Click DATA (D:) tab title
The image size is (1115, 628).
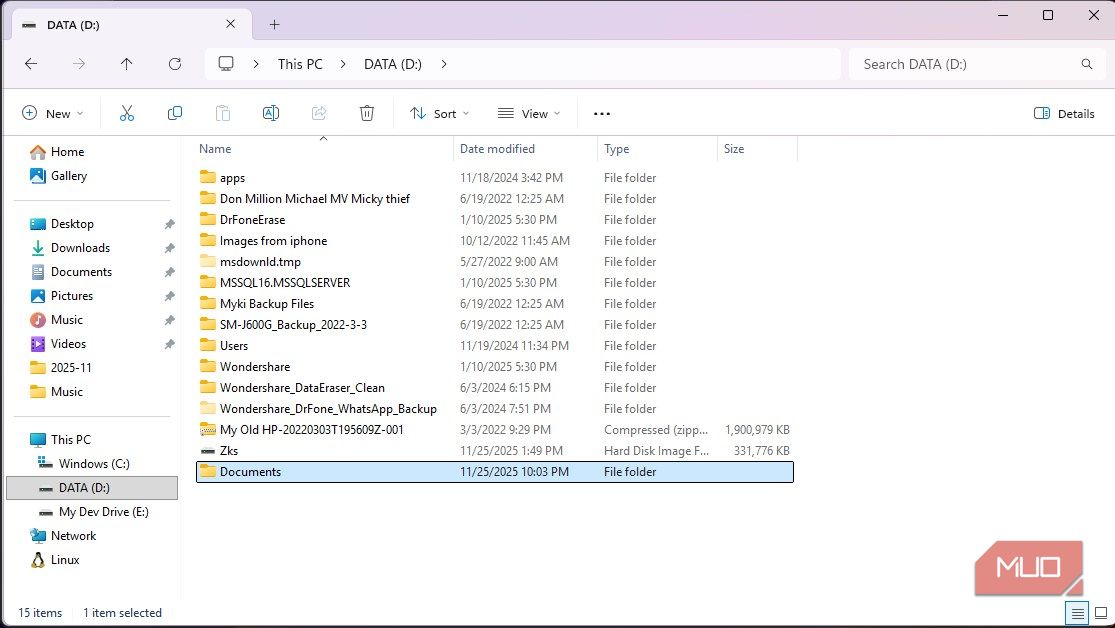(73, 25)
